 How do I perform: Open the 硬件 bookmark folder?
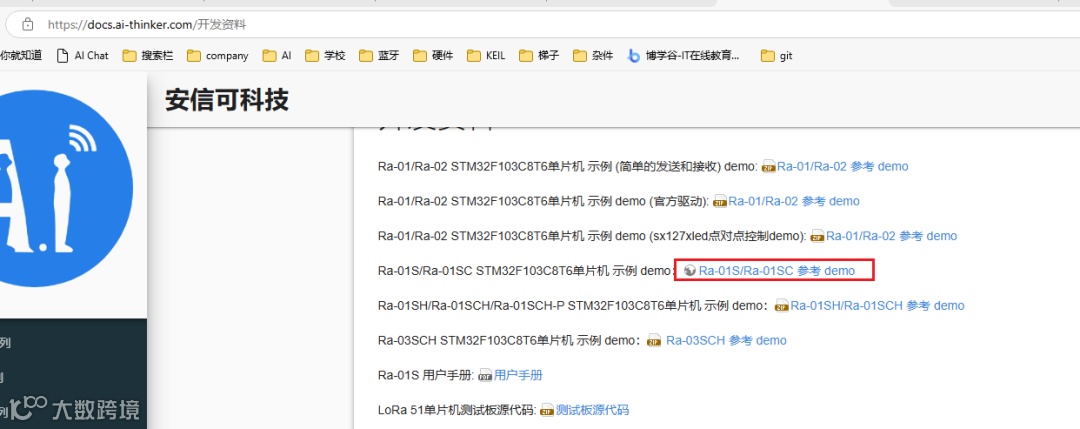(433, 56)
